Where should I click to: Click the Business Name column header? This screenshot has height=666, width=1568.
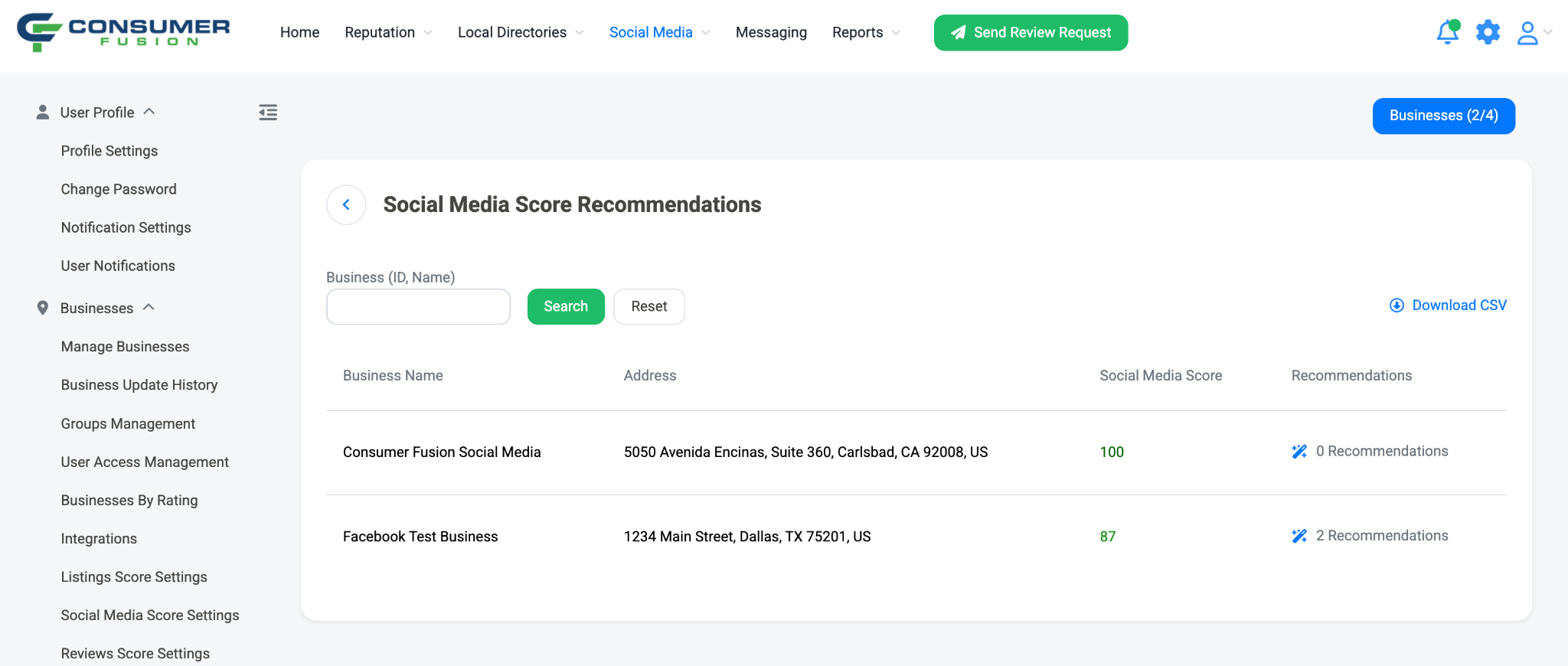tap(393, 376)
